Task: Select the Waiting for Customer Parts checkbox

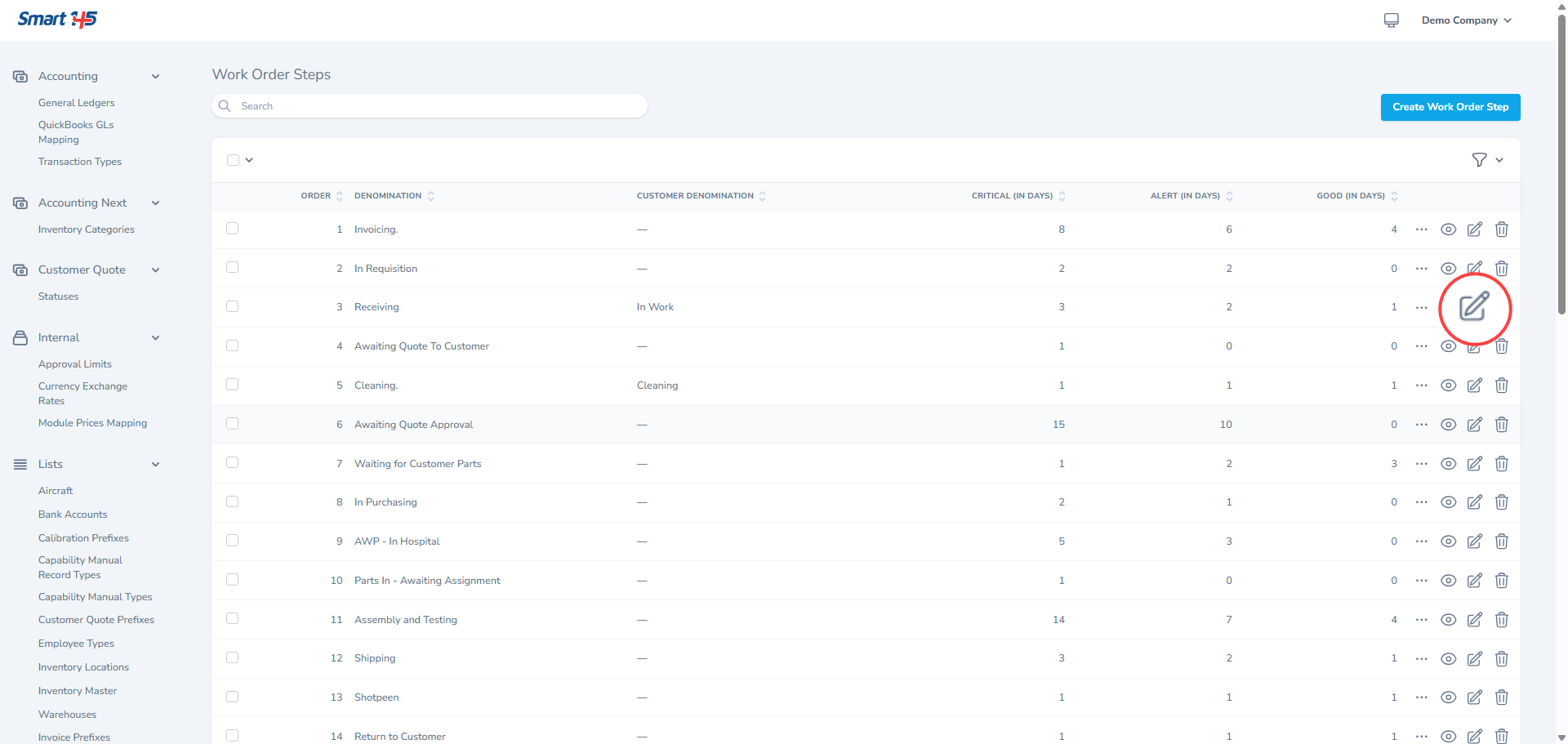Action: 233,463
